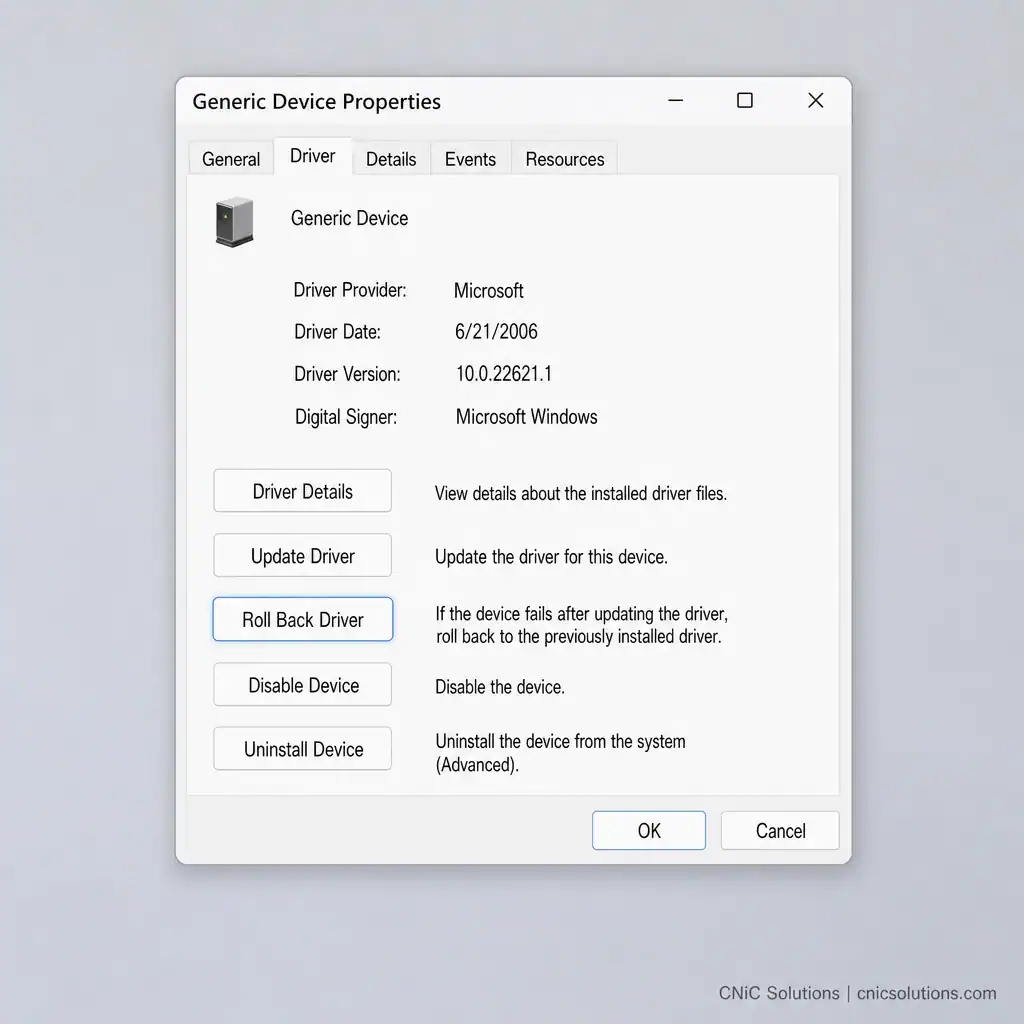Close the Generic Device Properties dialog

[816, 101]
